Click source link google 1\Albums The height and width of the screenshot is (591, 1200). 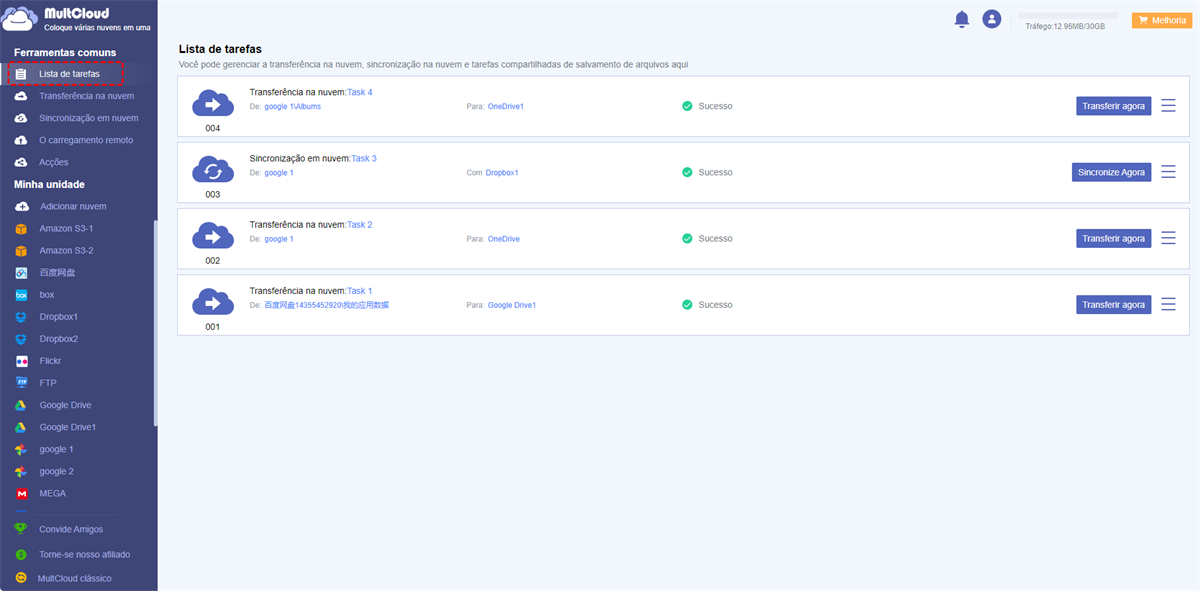292,106
